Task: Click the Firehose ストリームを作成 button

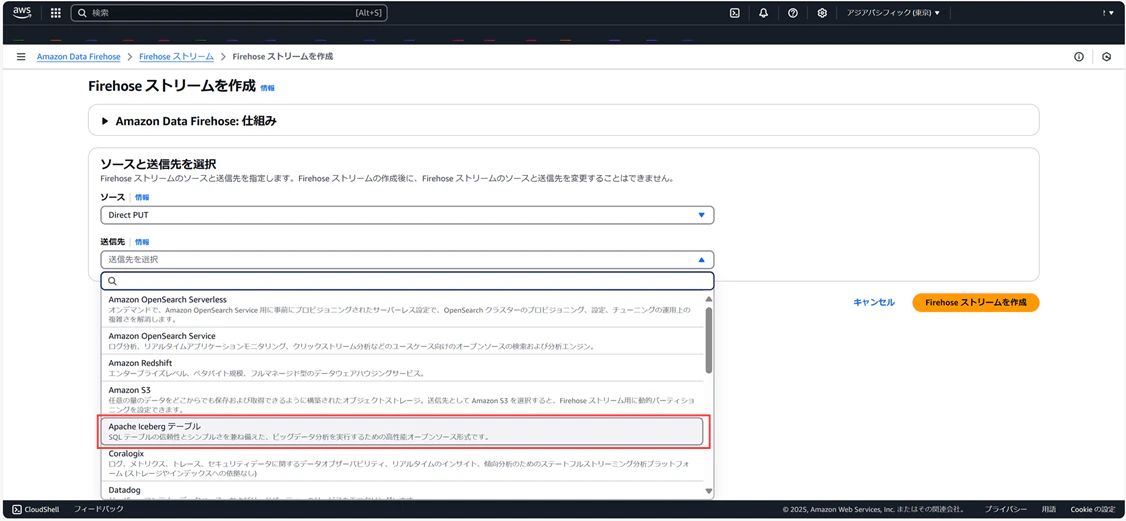Action: pyautogui.click(x=976, y=303)
